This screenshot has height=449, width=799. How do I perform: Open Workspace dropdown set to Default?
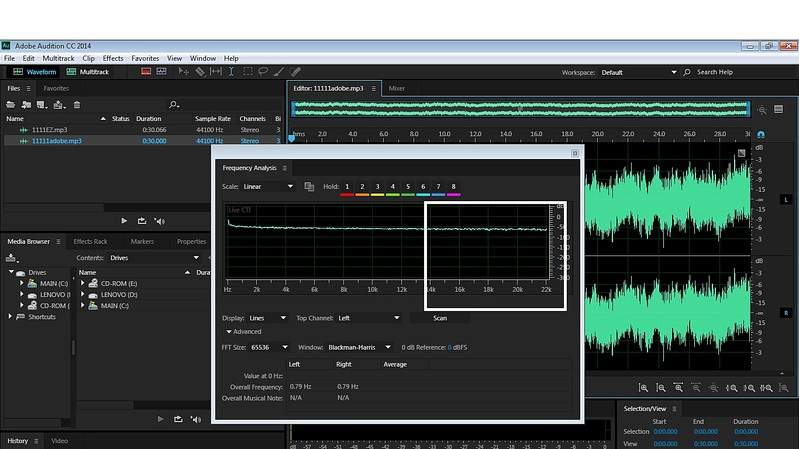pos(638,72)
